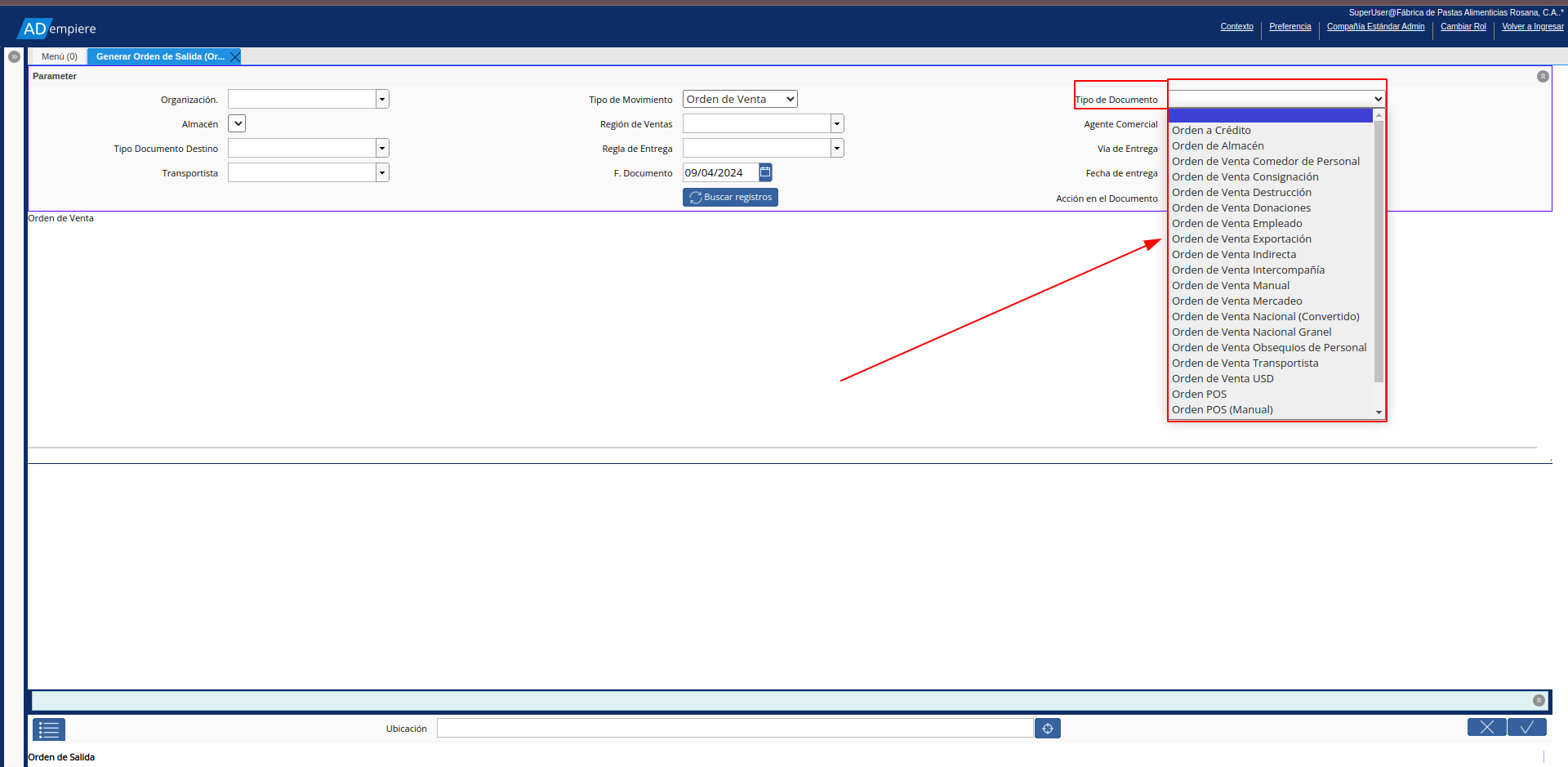Screen dimensions: 1568x767
Task: Close the Generar Orden de Salida tab
Action: point(235,56)
